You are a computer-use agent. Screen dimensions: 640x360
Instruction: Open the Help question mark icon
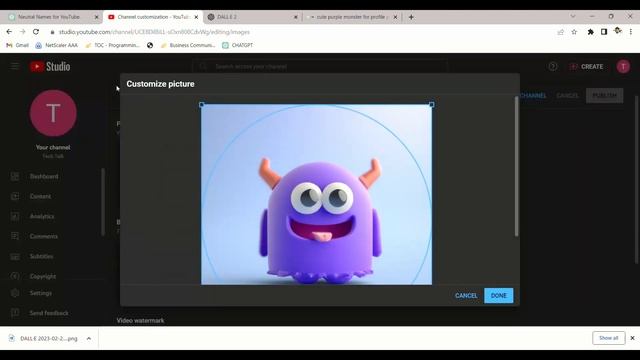coord(553,67)
